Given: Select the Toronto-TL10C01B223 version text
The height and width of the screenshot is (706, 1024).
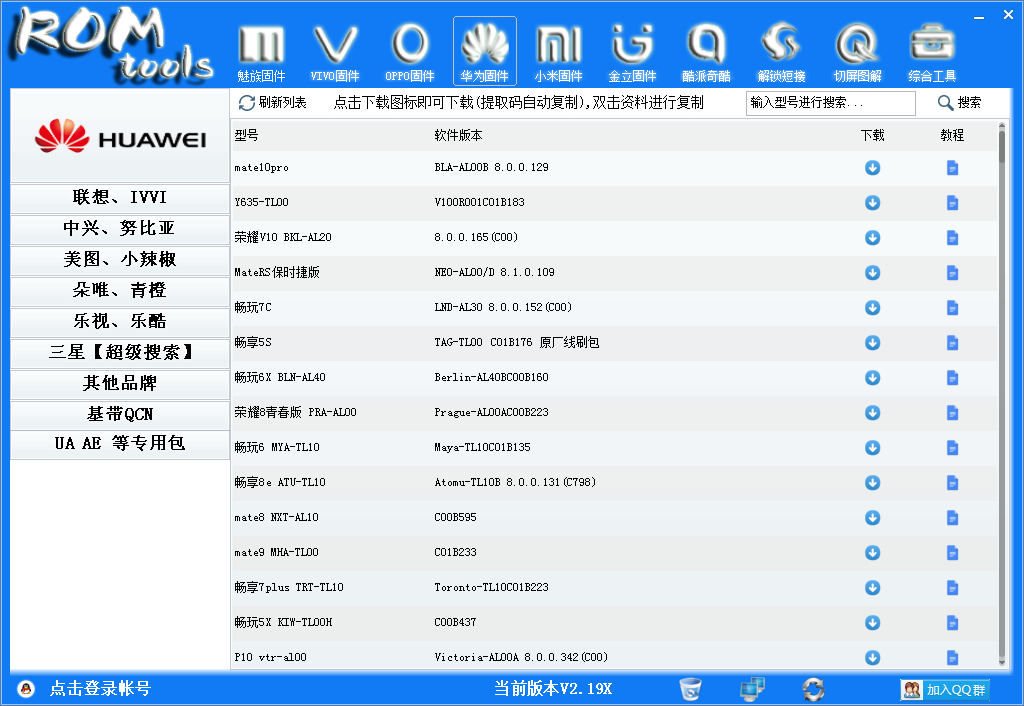Looking at the screenshot, I should 491,587.
